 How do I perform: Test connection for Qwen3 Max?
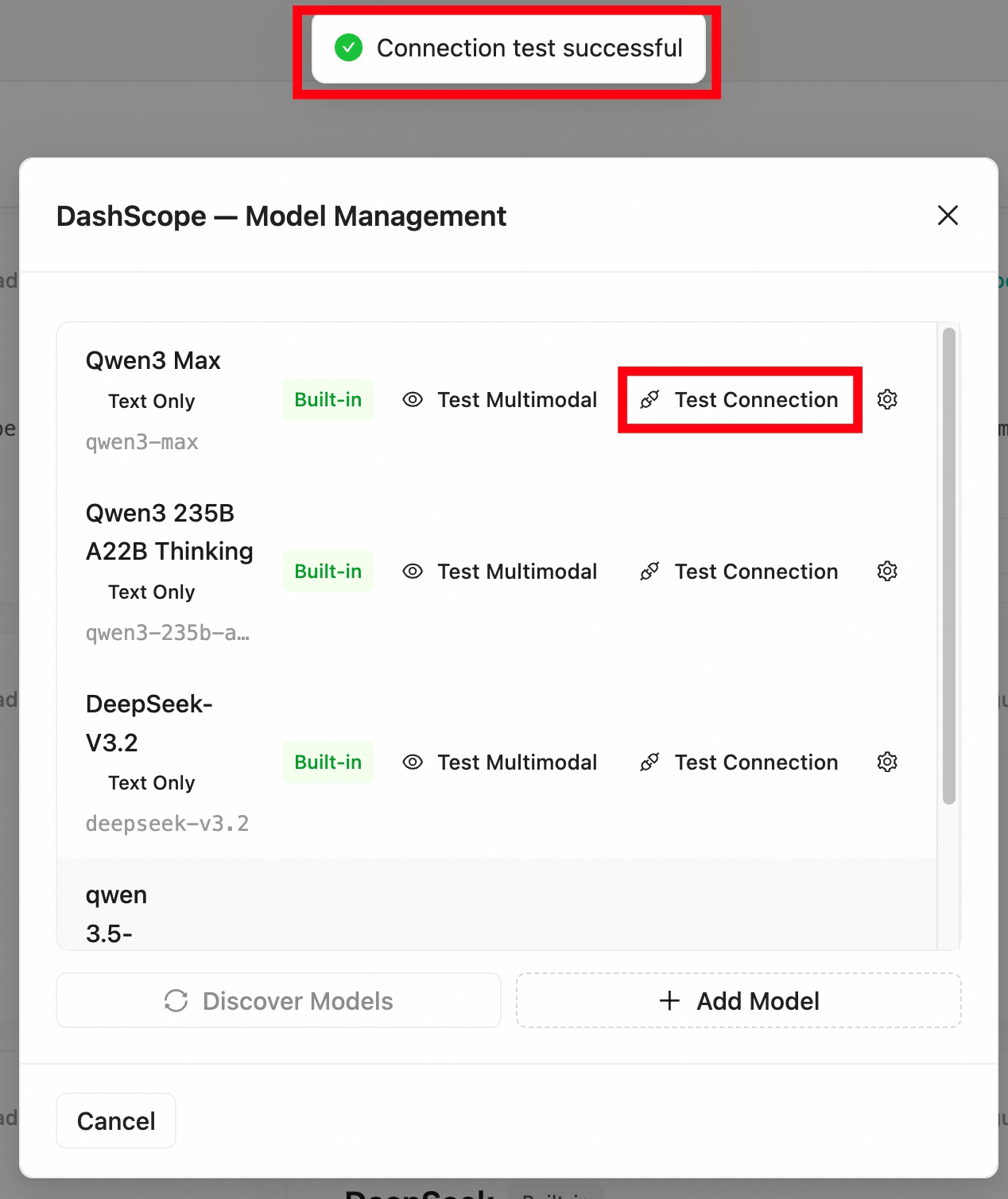point(739,399)
